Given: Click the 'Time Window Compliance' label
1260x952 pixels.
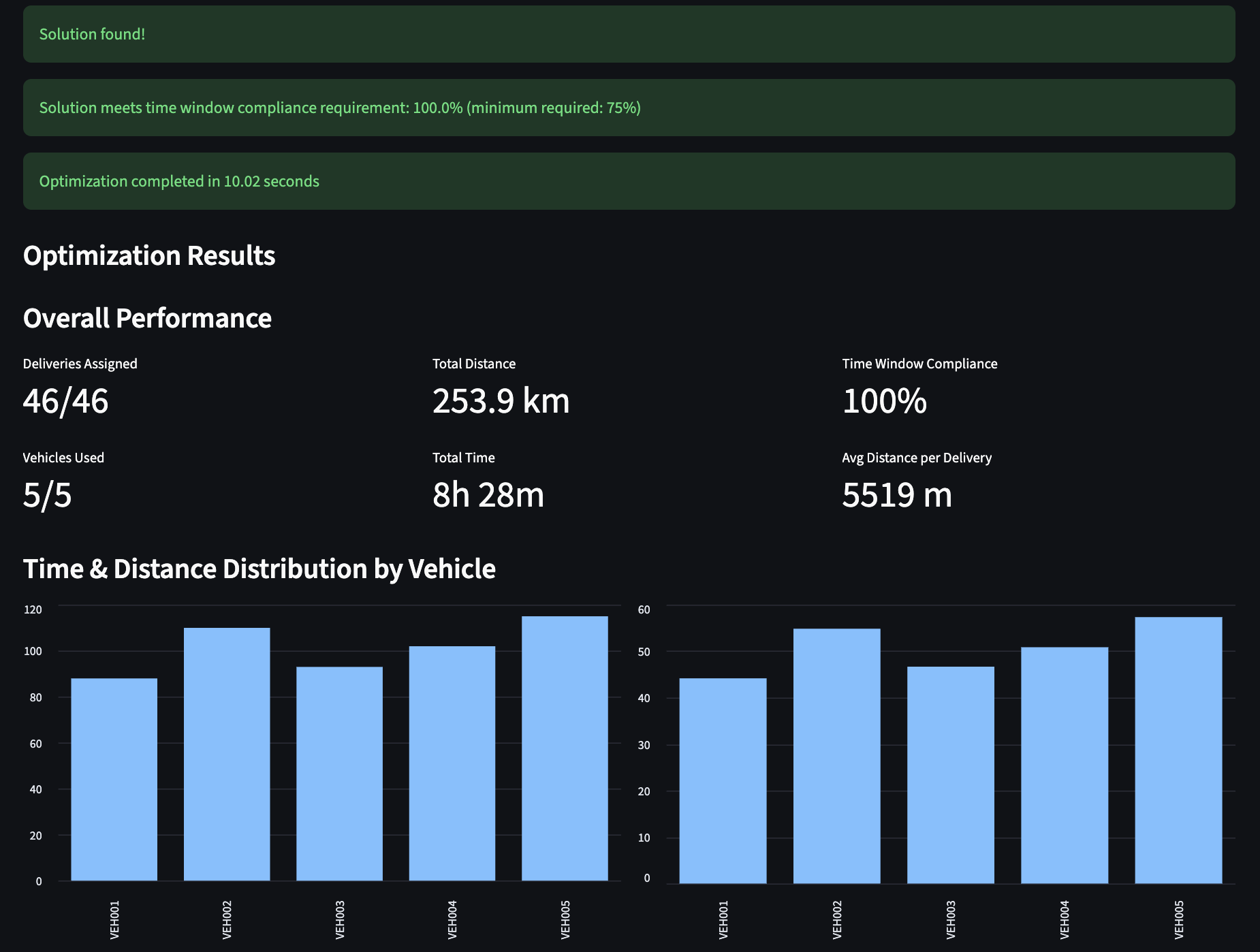Looking at the screenshot, I should (919, 364).
